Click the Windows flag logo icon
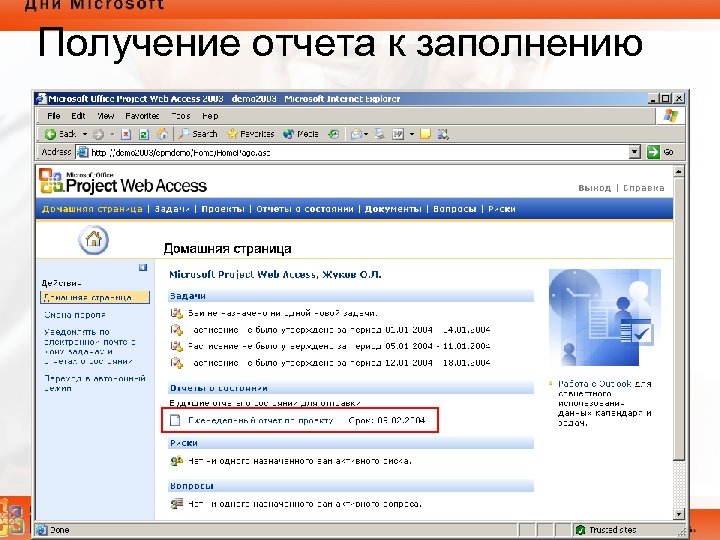The width and height of the screenshot is (720, 540). [x=670, y=116]
